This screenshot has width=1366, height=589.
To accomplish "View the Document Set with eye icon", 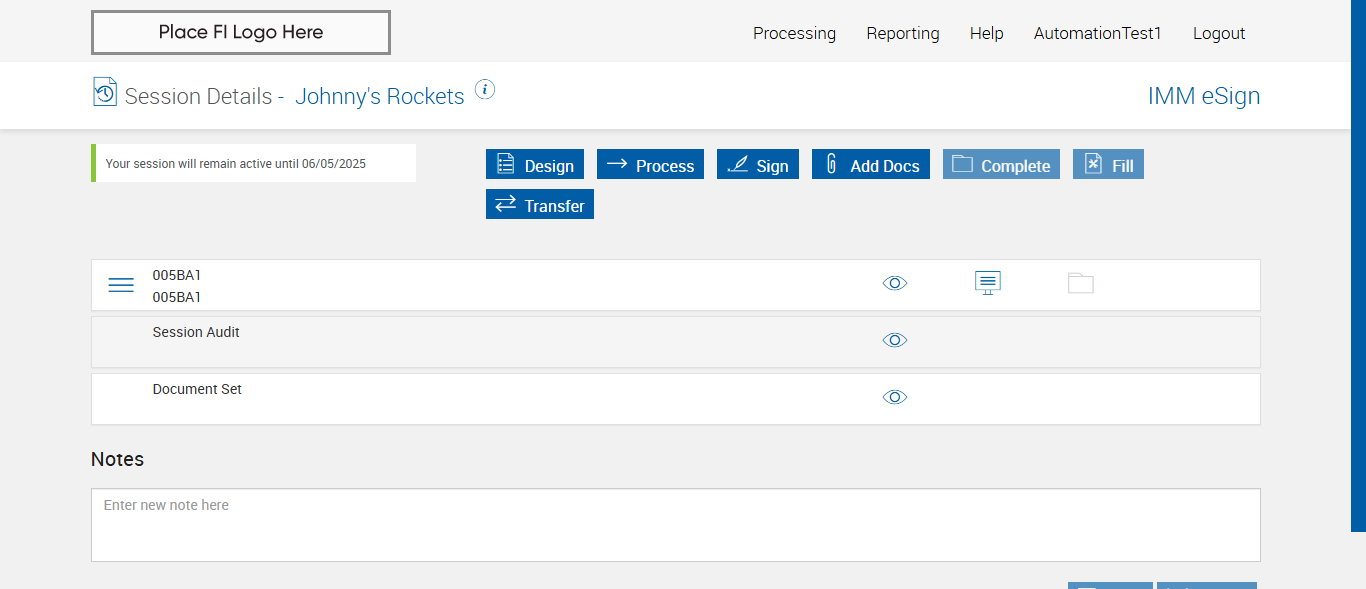I will [x=895, y=398].
